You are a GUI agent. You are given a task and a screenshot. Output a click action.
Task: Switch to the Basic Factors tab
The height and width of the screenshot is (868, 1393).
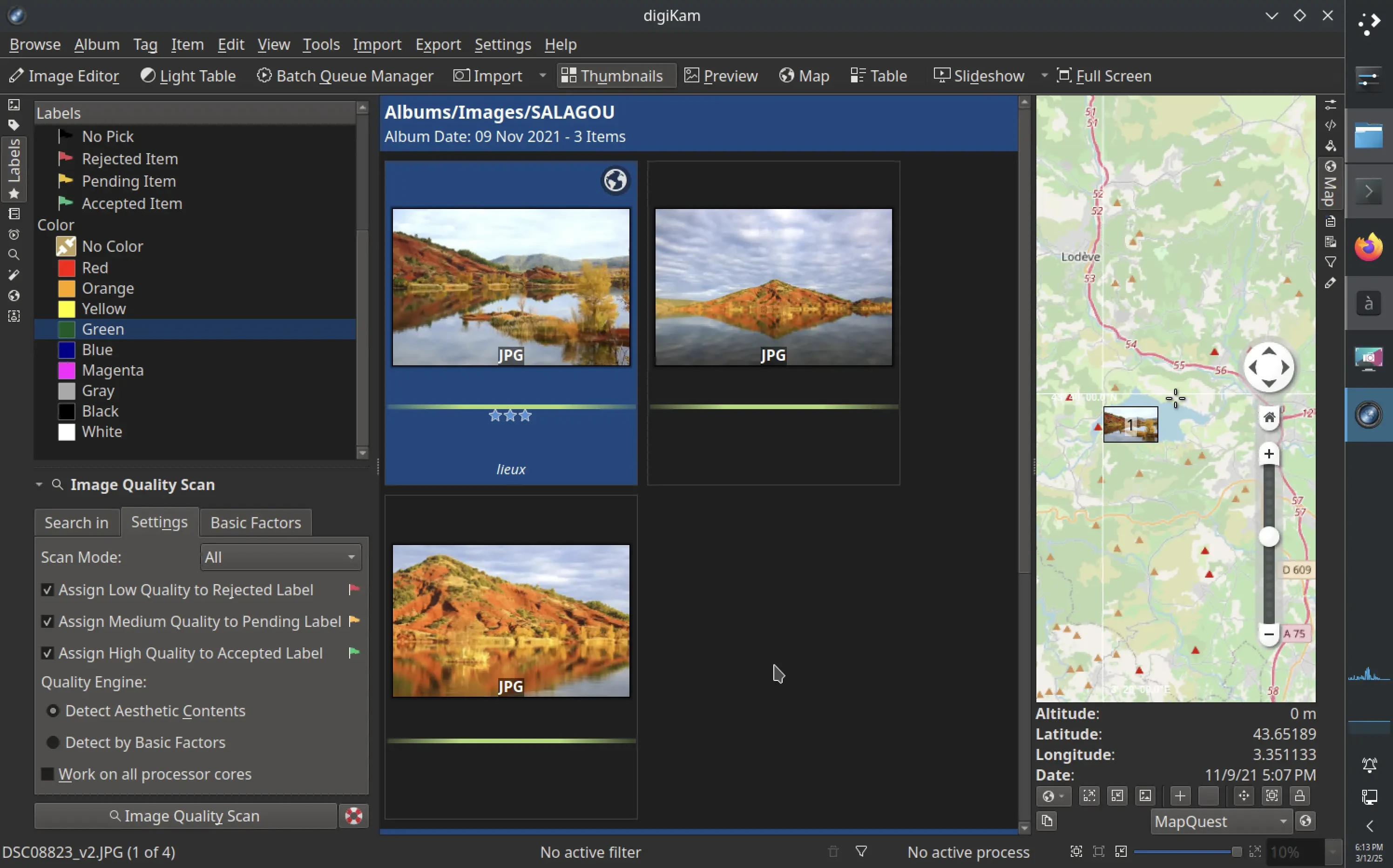pyautogui.click(x=255, y=522)
